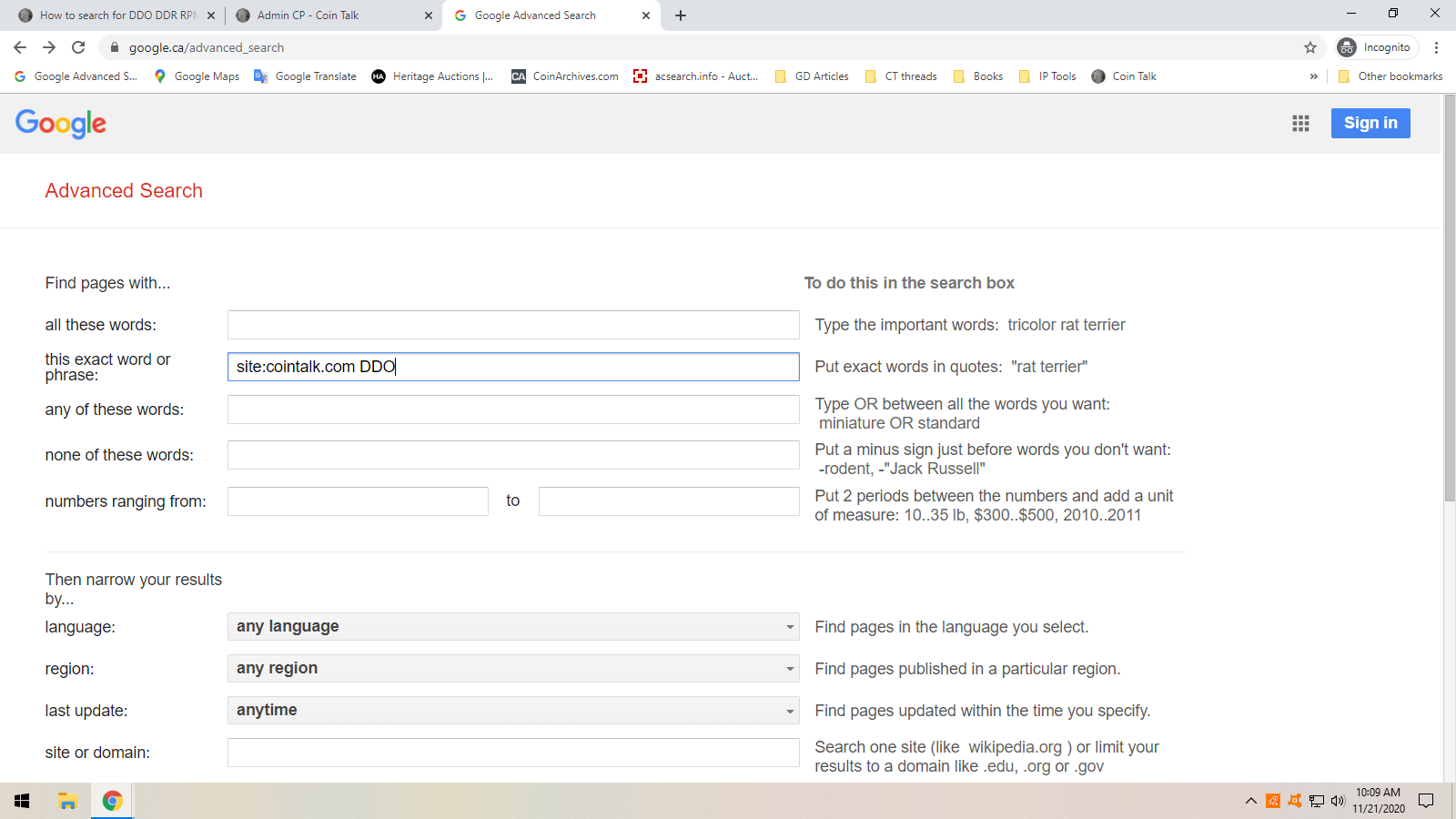Open the GD Articles bookmark folder
This screenshot has width=1456, height=819.
coord(812,76)
